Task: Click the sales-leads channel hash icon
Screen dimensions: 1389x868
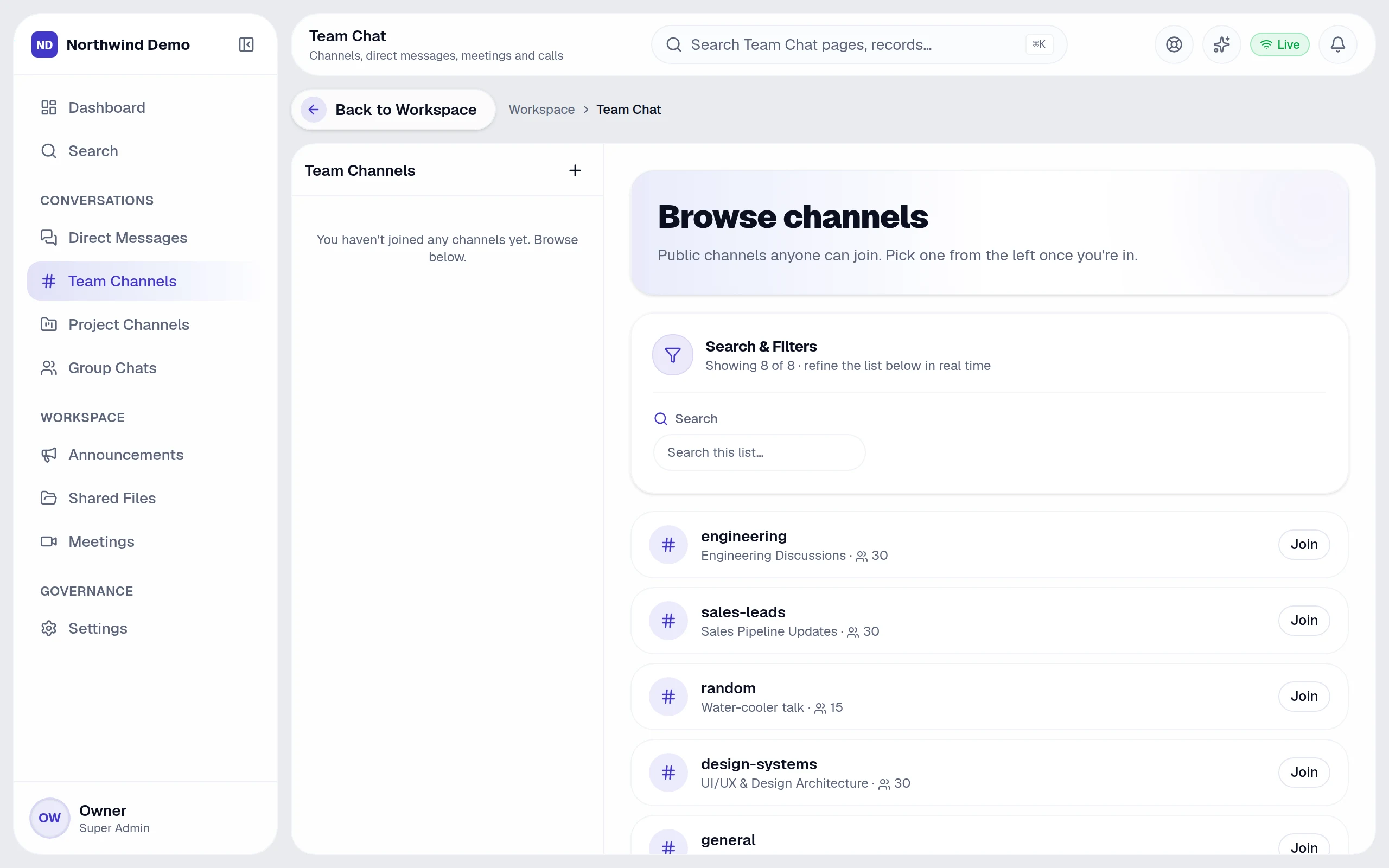Action: click(x=668, y=620)
